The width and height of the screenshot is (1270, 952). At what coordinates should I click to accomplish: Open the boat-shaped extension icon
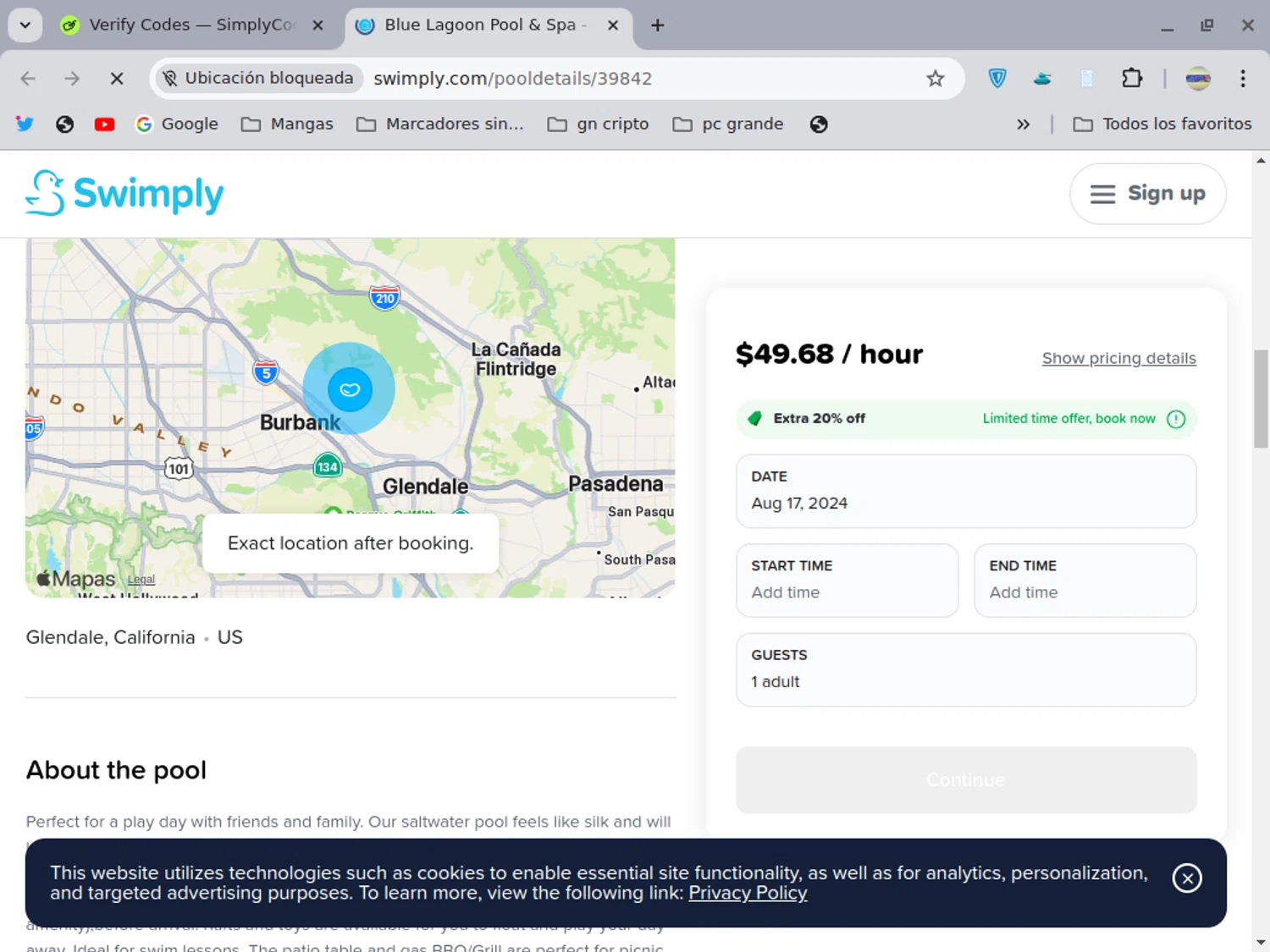tap(1042, 79)
